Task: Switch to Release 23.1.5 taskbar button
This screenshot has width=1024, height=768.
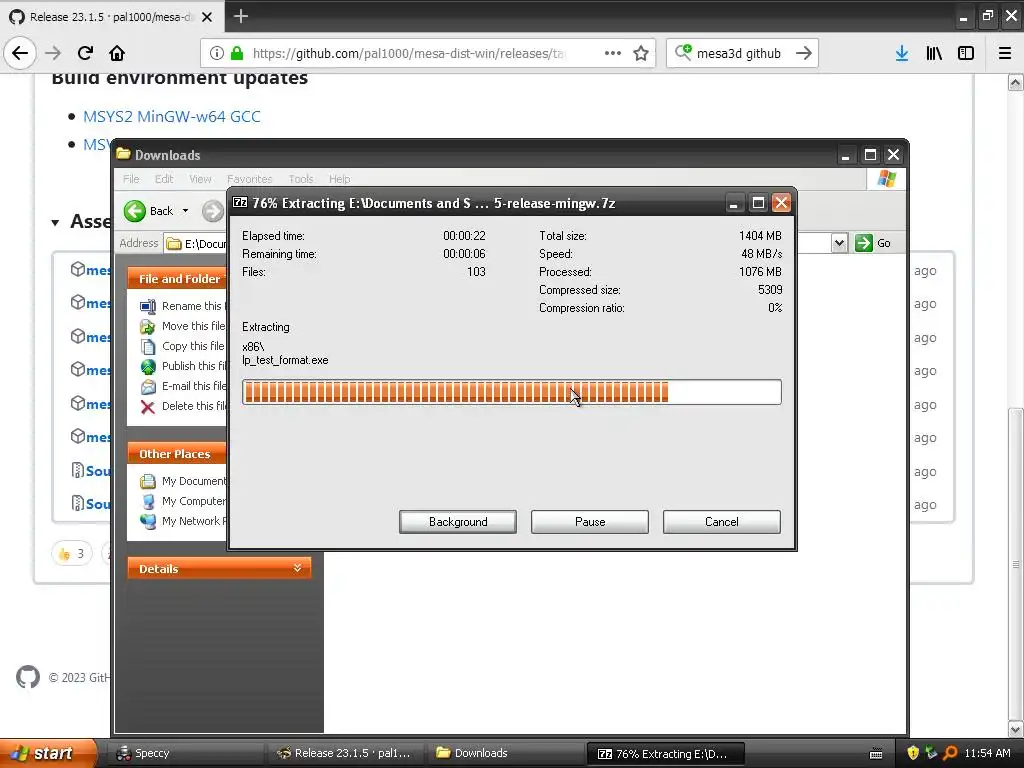Action: point(345,753)
